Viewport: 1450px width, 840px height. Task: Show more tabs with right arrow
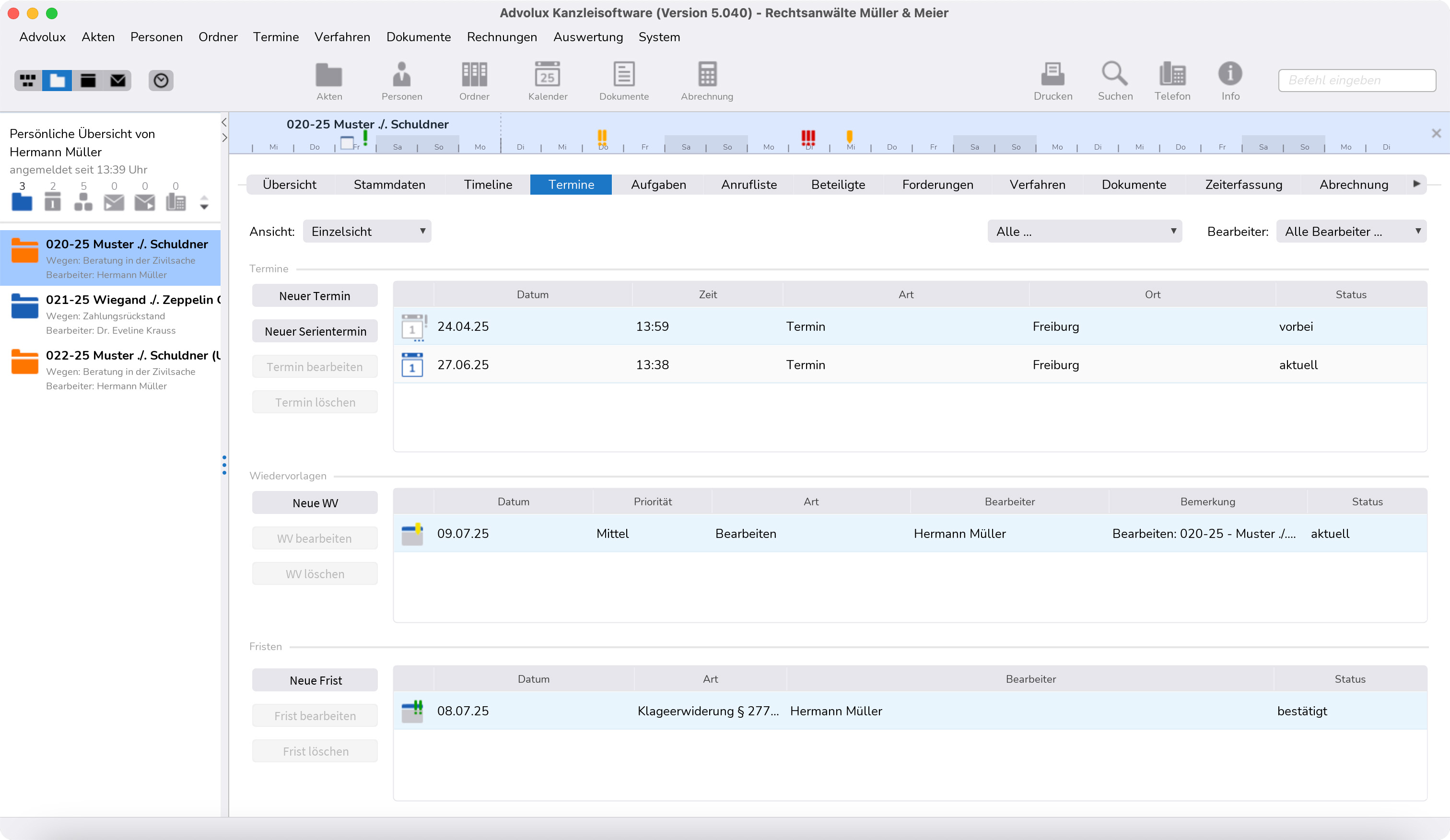[1416, 184]
